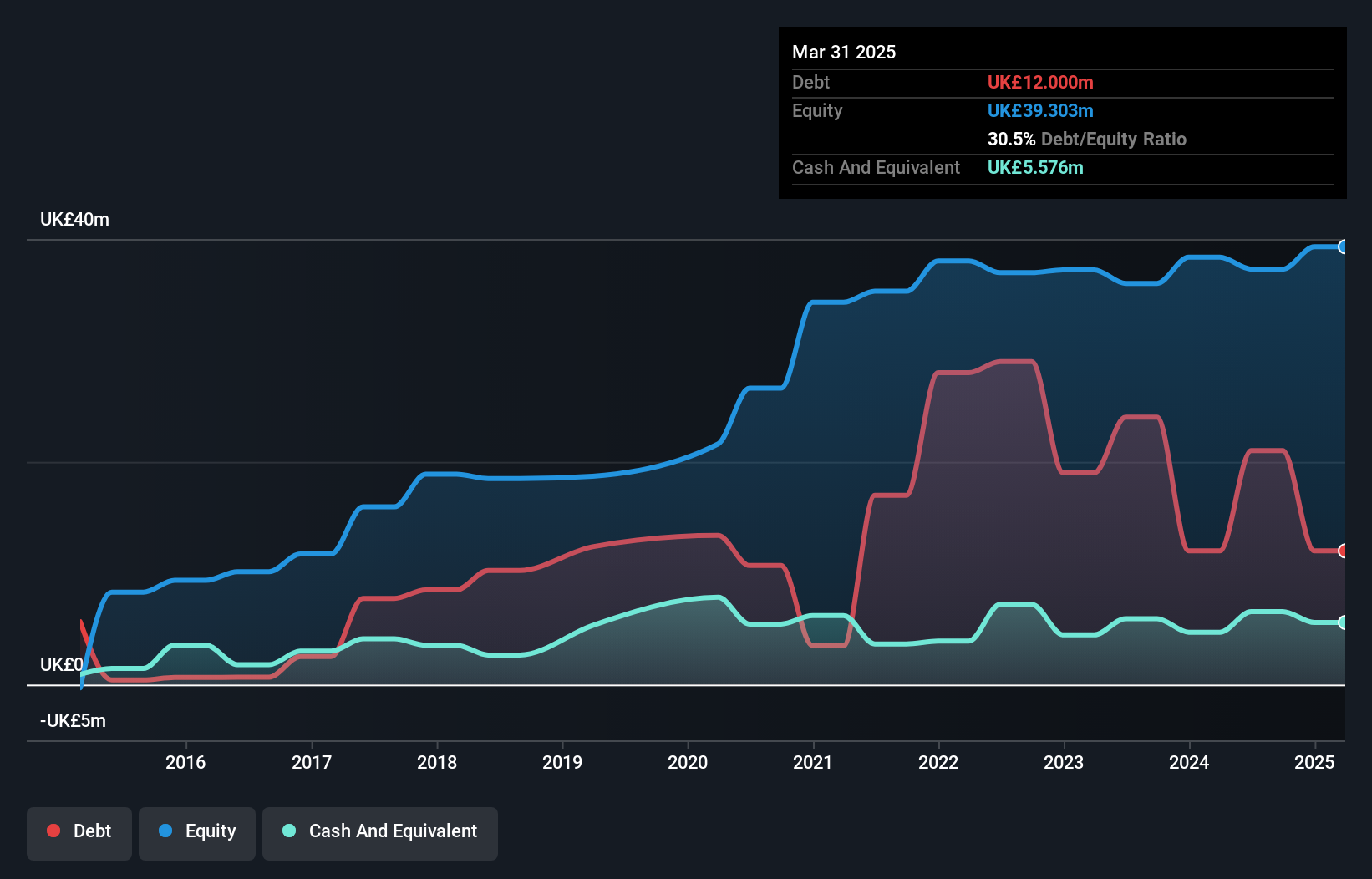Click the red Debt legend dot
1372x879 pixels.
click(53, 831)
